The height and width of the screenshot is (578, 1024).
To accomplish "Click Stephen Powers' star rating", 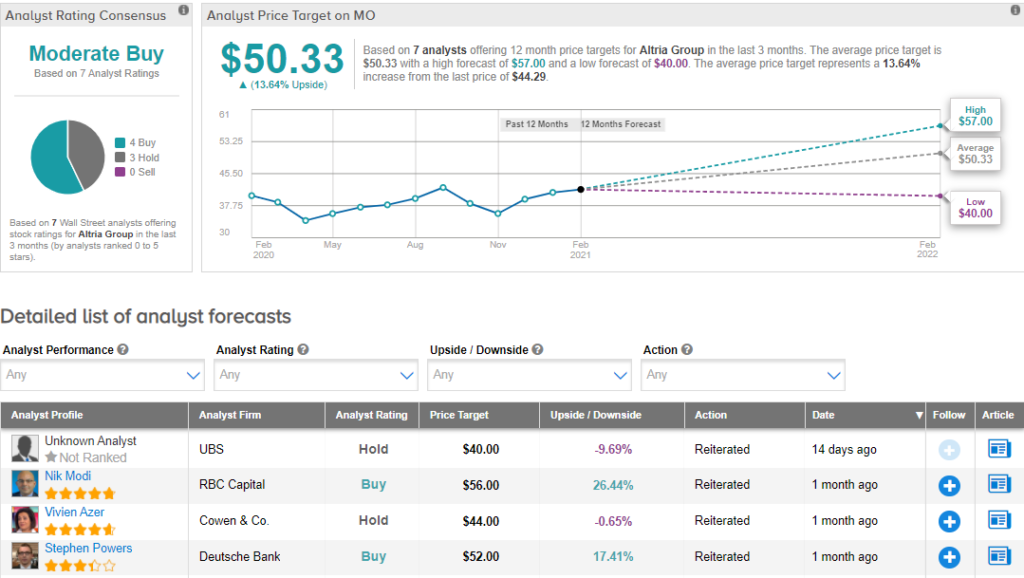I will [x=80, y=566].
